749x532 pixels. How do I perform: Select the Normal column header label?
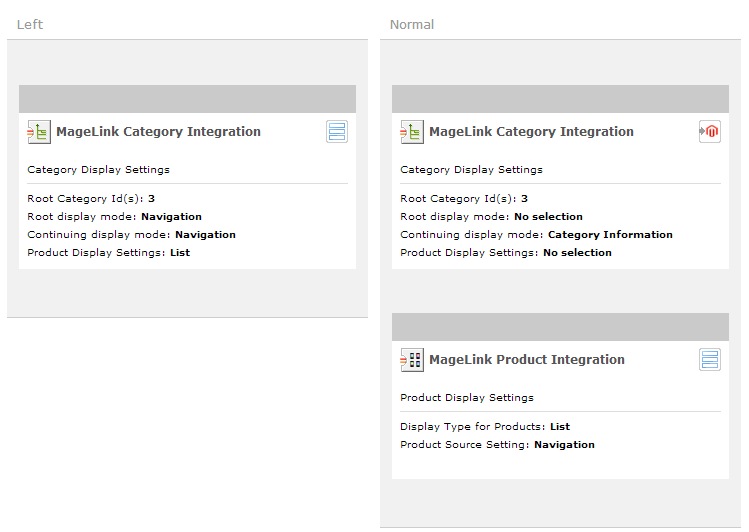tap(412, 24)
